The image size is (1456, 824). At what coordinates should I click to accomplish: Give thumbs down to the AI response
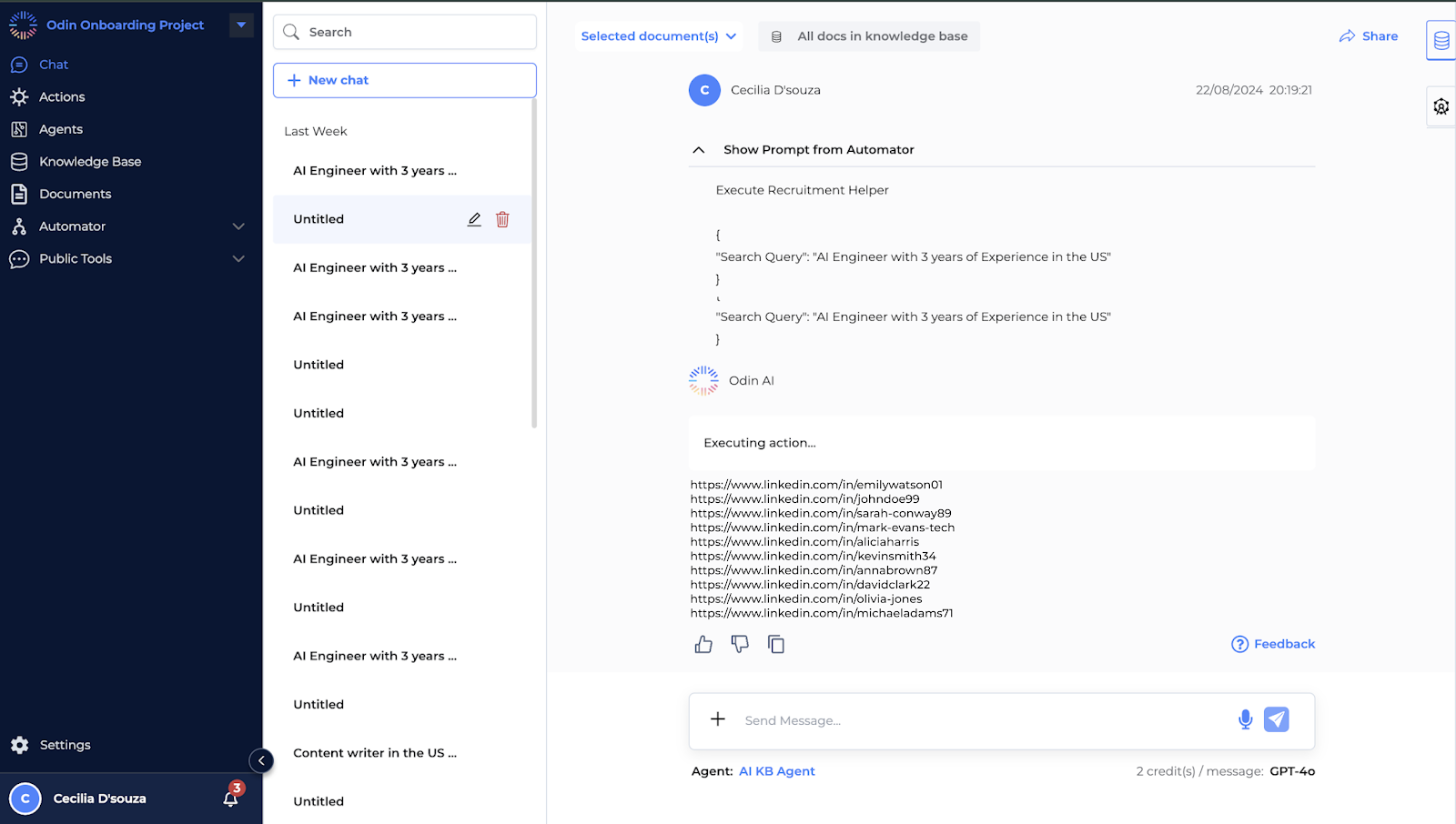tap(740, 644)
